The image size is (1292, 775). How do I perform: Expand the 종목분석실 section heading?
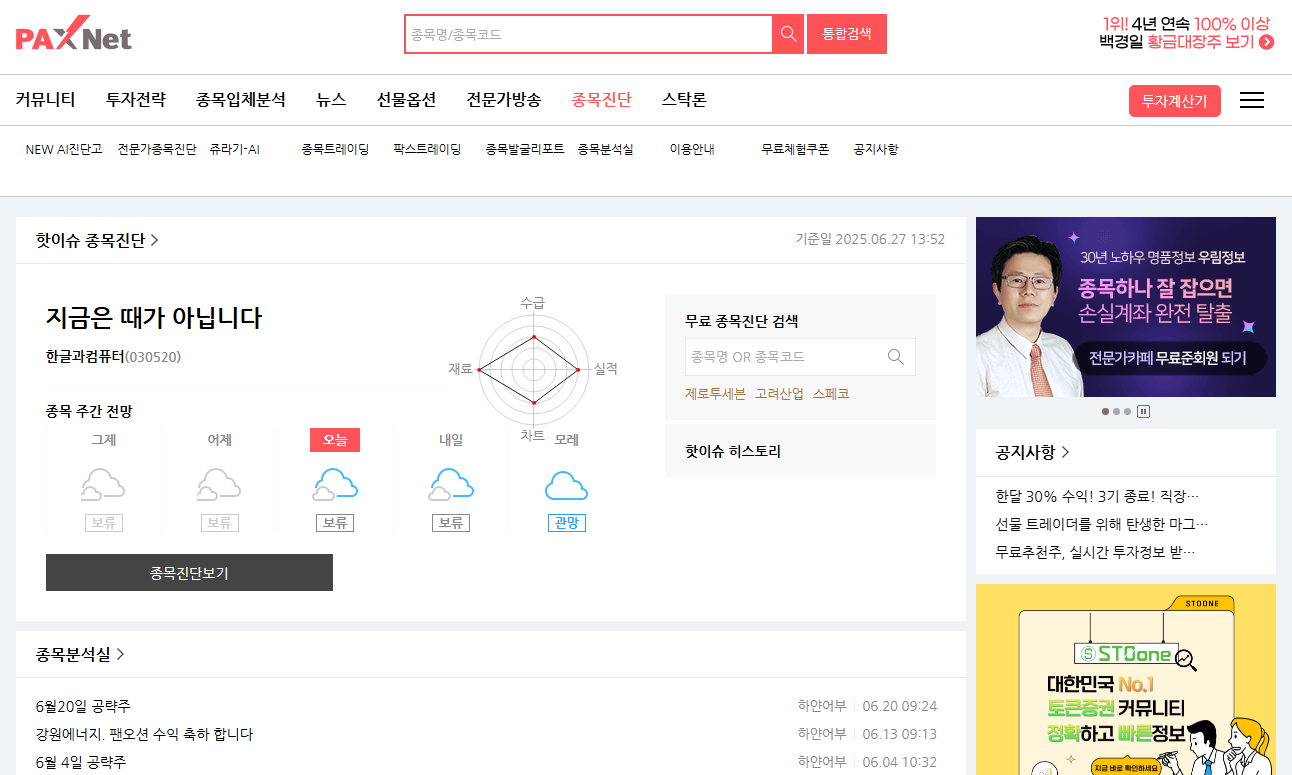click(81, 654)
